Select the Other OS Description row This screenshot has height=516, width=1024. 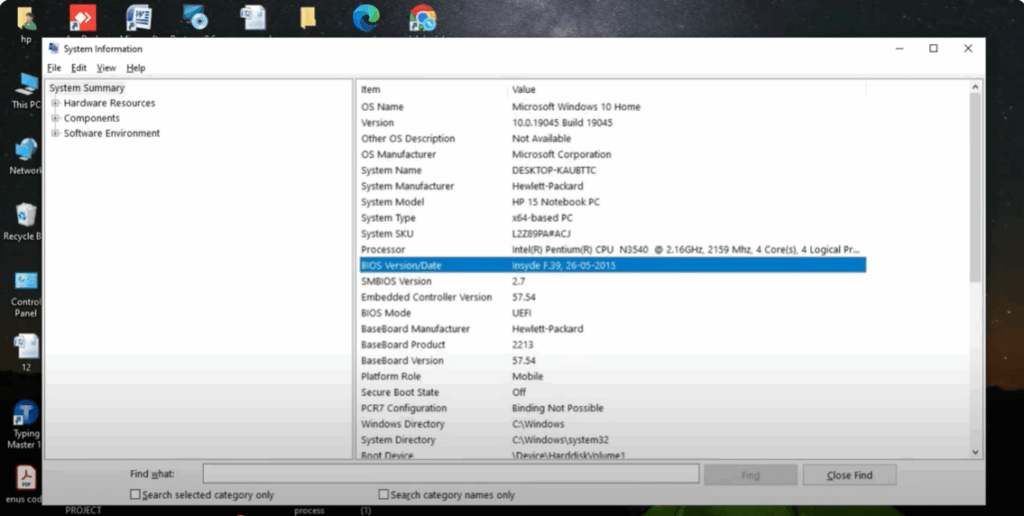click(x=613, y=138)
